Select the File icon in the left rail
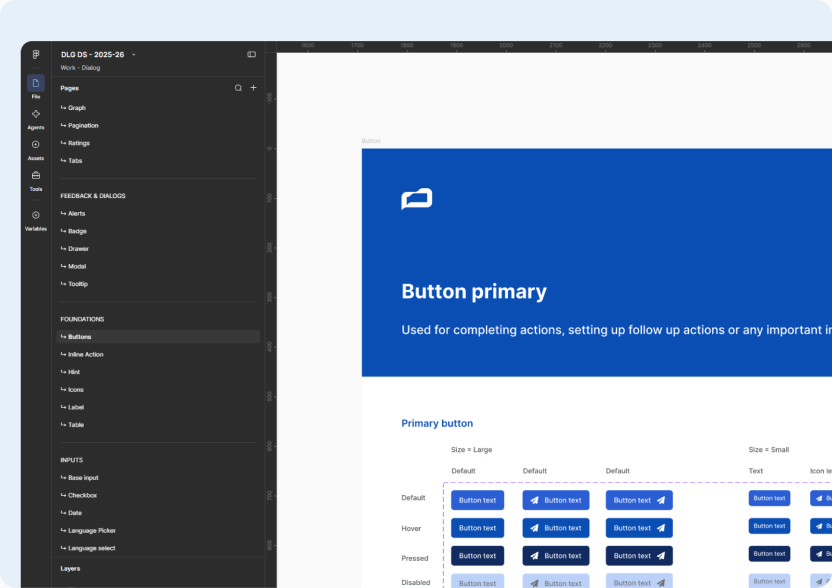The image size is (832, 588). [x=36, y=83]
